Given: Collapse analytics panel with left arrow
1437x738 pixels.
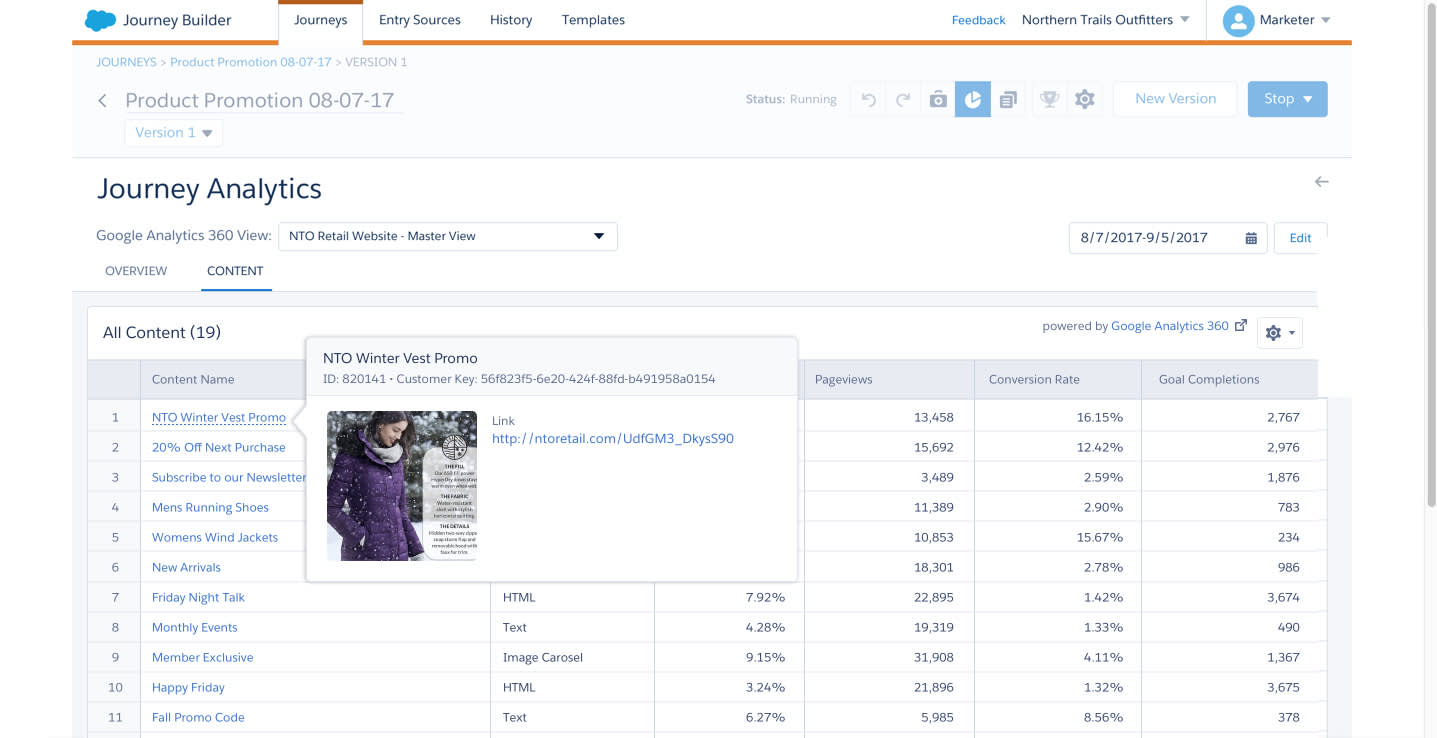Looking at the screenshot, I should click(x=1322, y=182).
